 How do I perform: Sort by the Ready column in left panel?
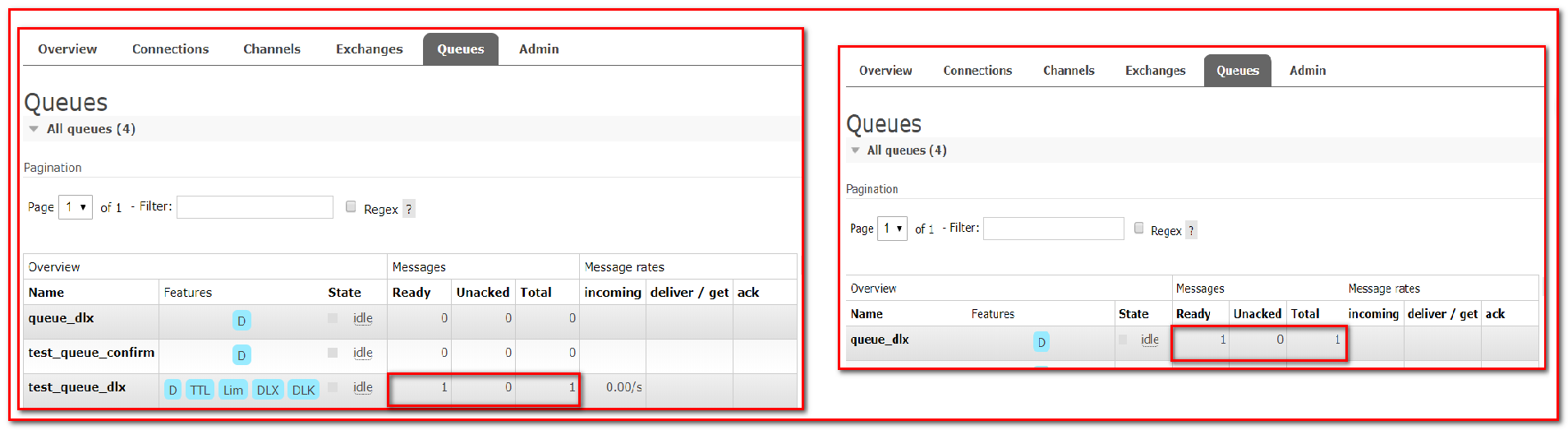point(411,293)
